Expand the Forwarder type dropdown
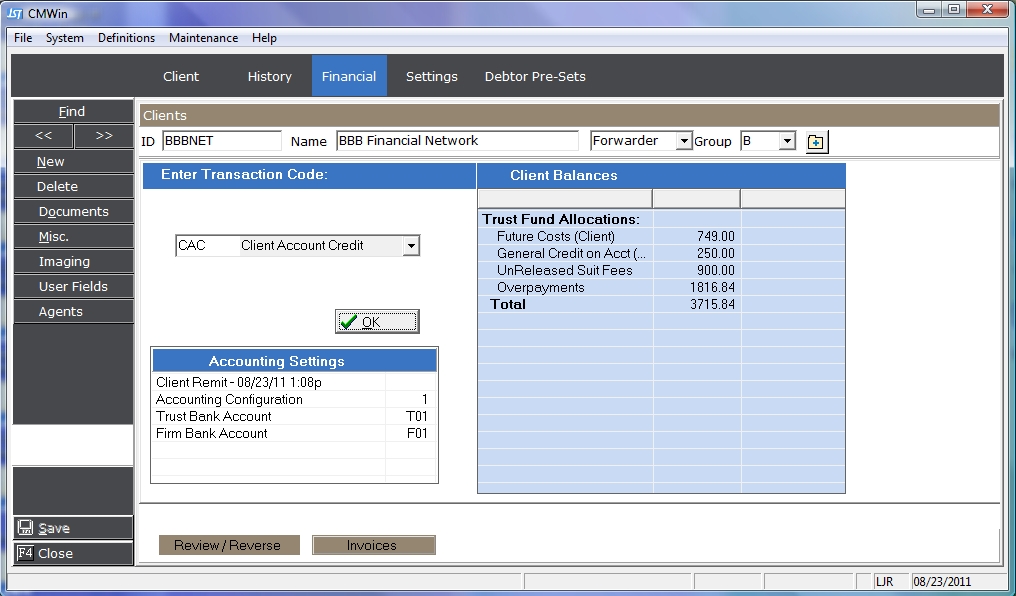The width and height of the screenshot is (1016, 596). (x=684, y=141)
